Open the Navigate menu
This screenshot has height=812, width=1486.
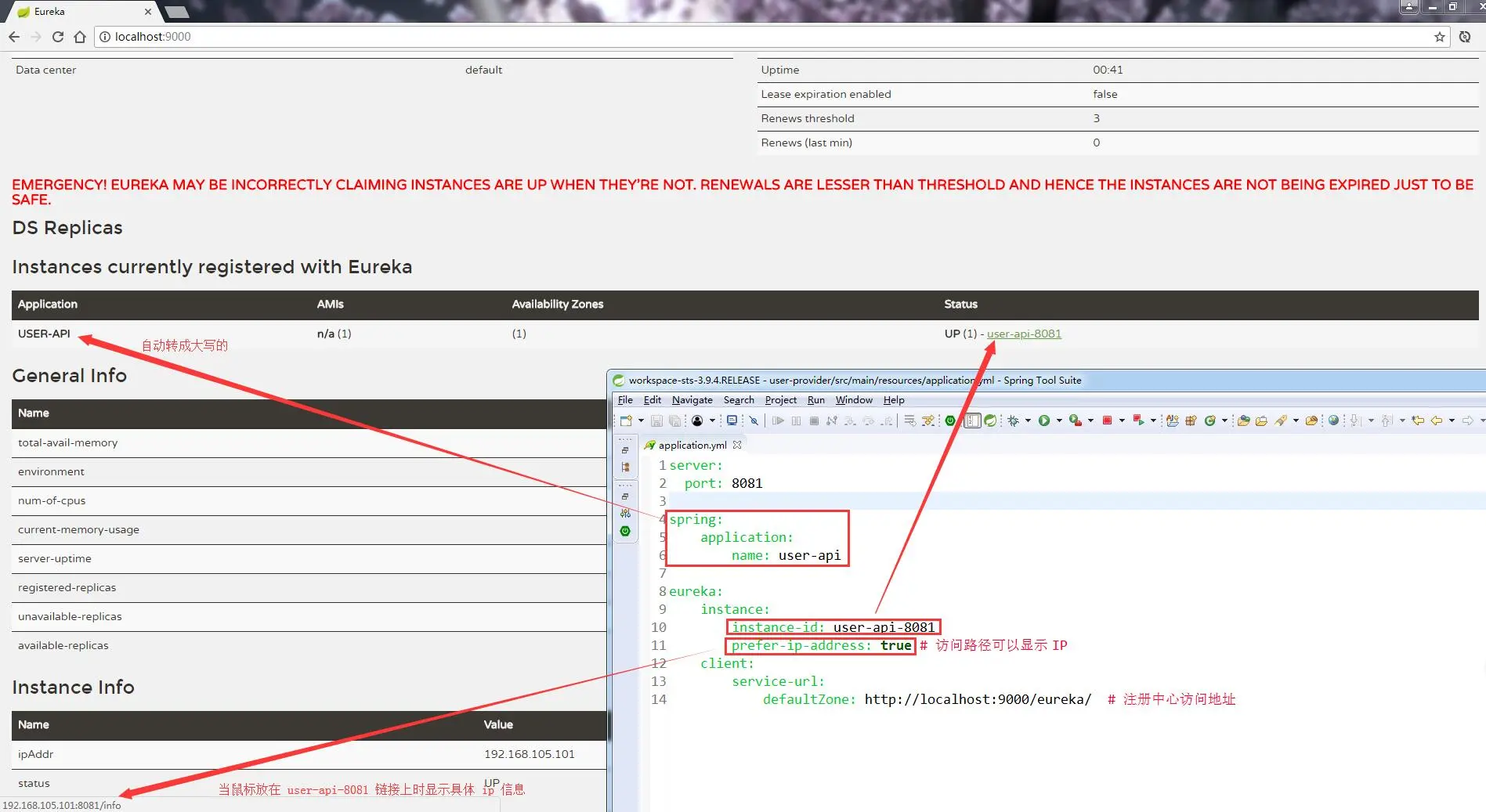(692, 400)
